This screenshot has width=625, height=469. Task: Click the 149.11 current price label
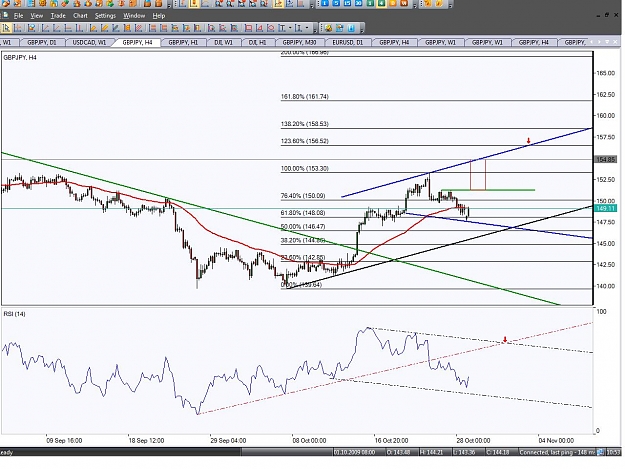point(605,208)
